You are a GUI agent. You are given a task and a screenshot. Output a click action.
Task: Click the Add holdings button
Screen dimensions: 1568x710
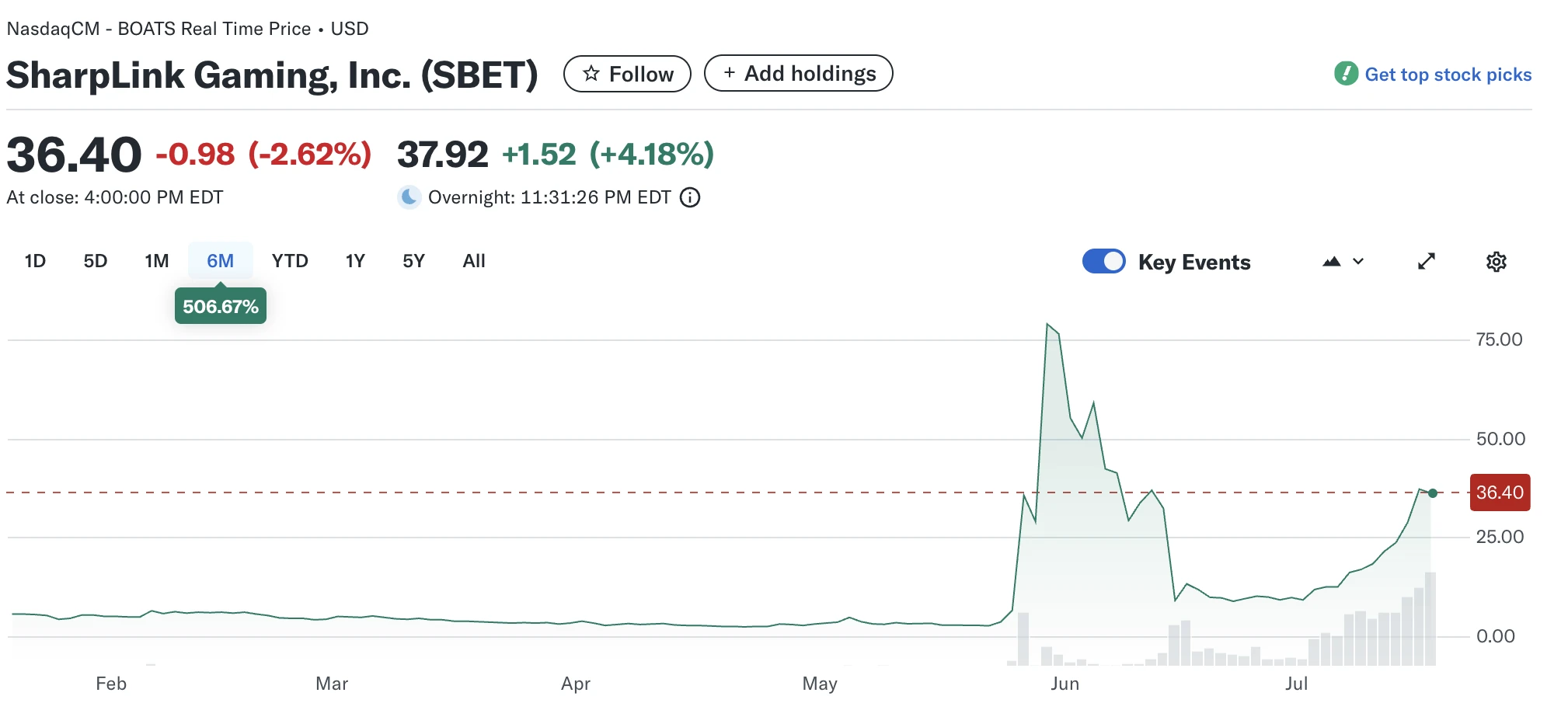click(798, 74)
